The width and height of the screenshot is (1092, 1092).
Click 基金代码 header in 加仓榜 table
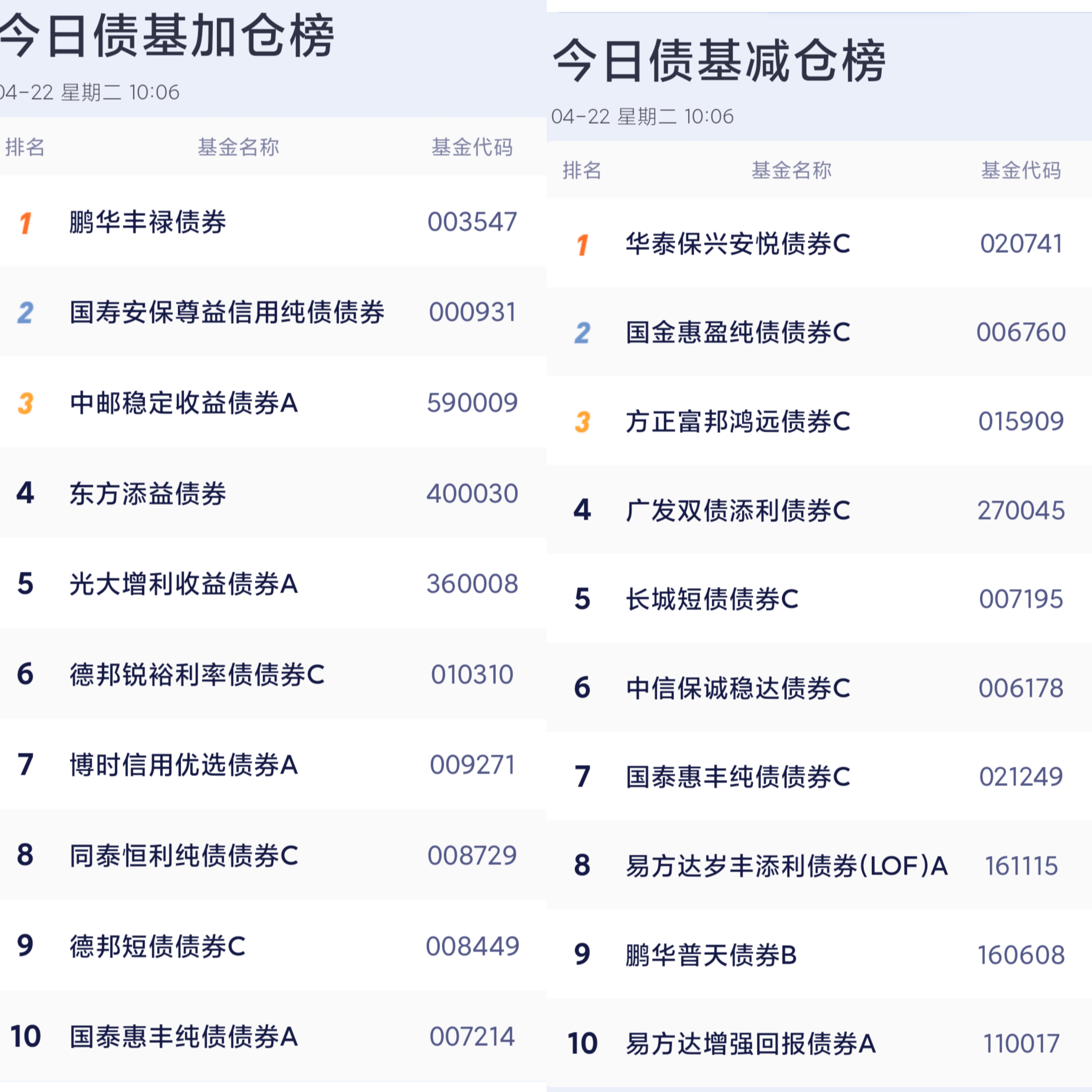pyautogui.click(x=472, y=147)
